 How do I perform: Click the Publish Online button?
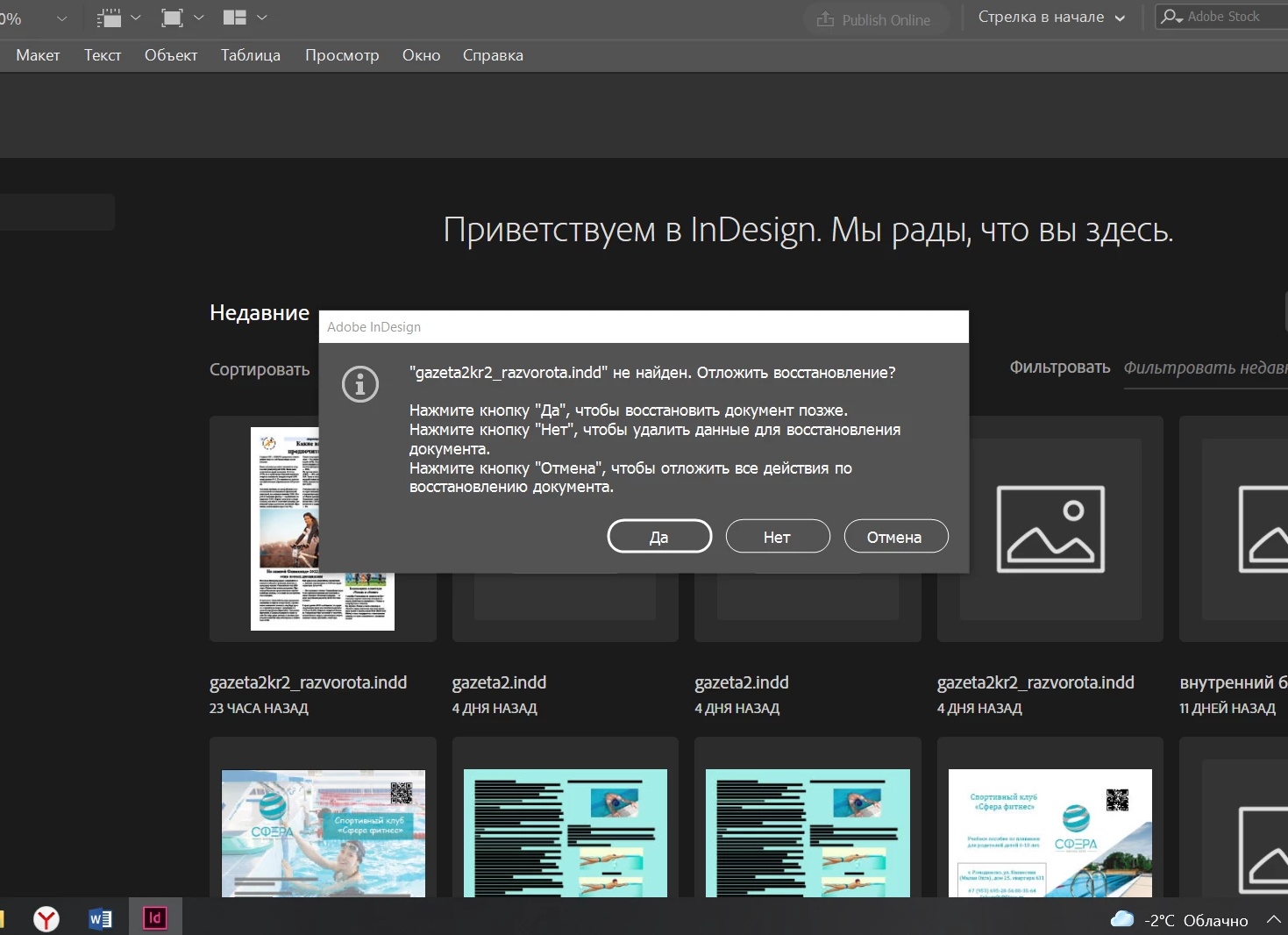[875, 19]
